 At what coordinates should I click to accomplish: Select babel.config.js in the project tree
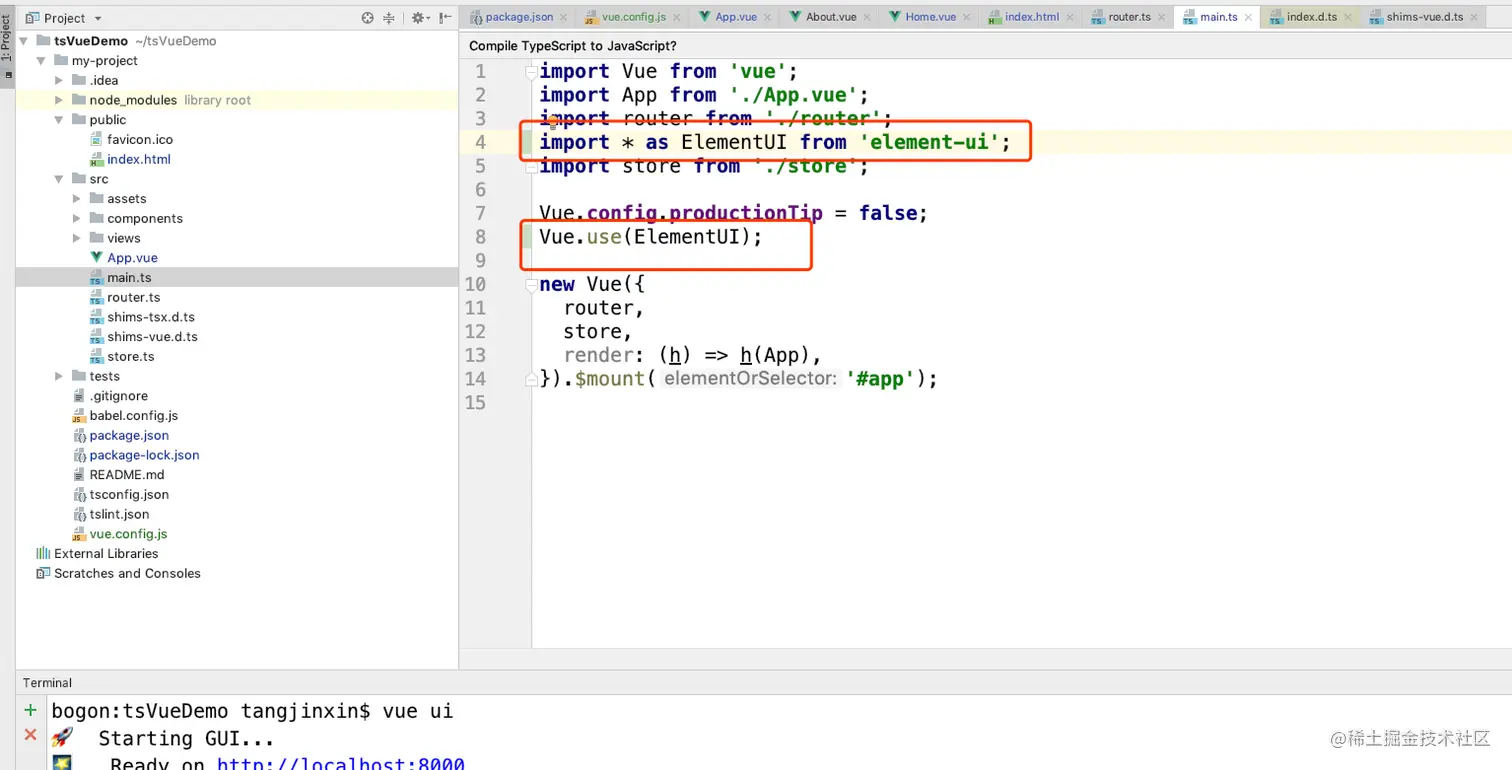(x=133, y=415)
